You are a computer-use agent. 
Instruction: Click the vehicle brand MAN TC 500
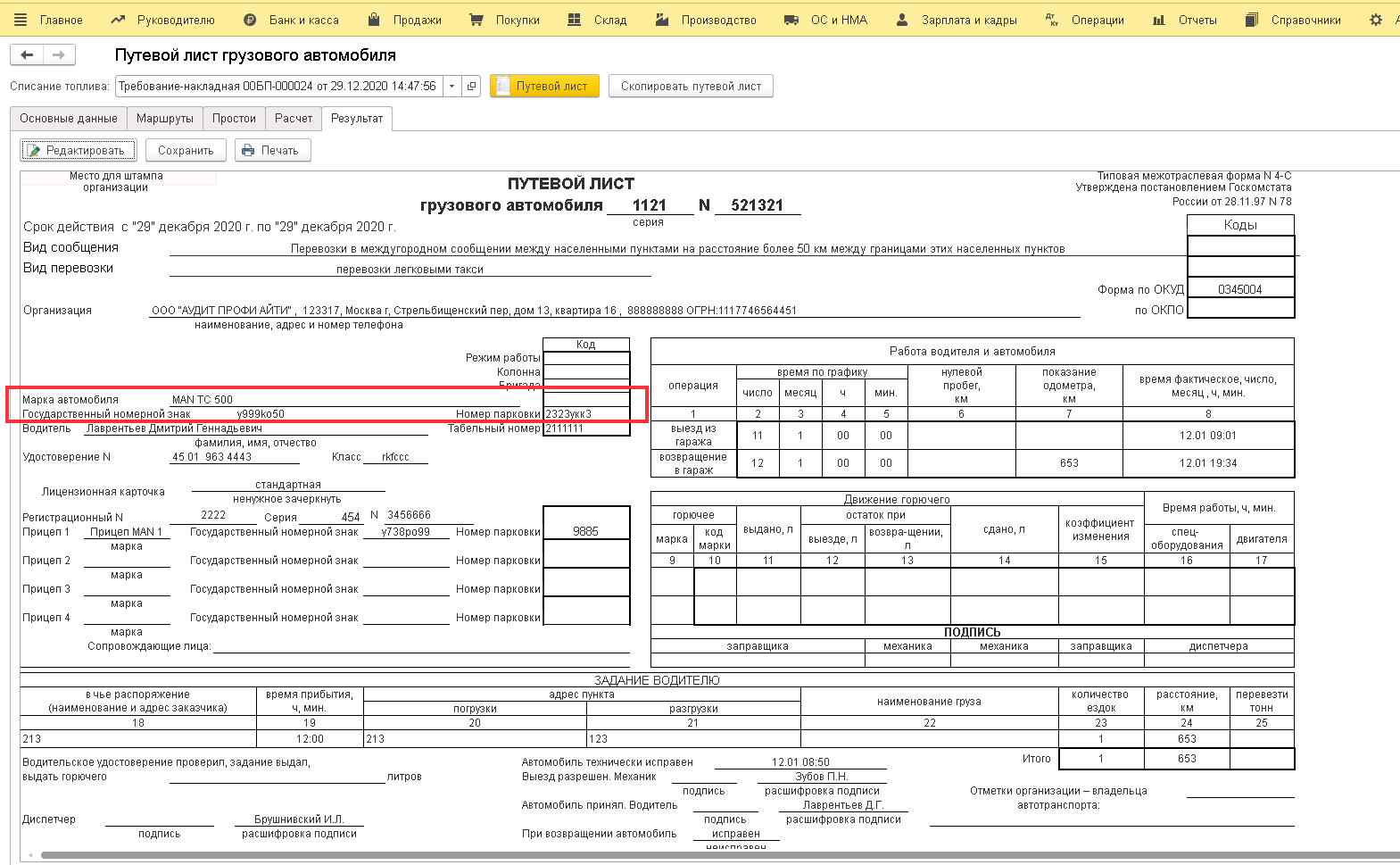203,400
